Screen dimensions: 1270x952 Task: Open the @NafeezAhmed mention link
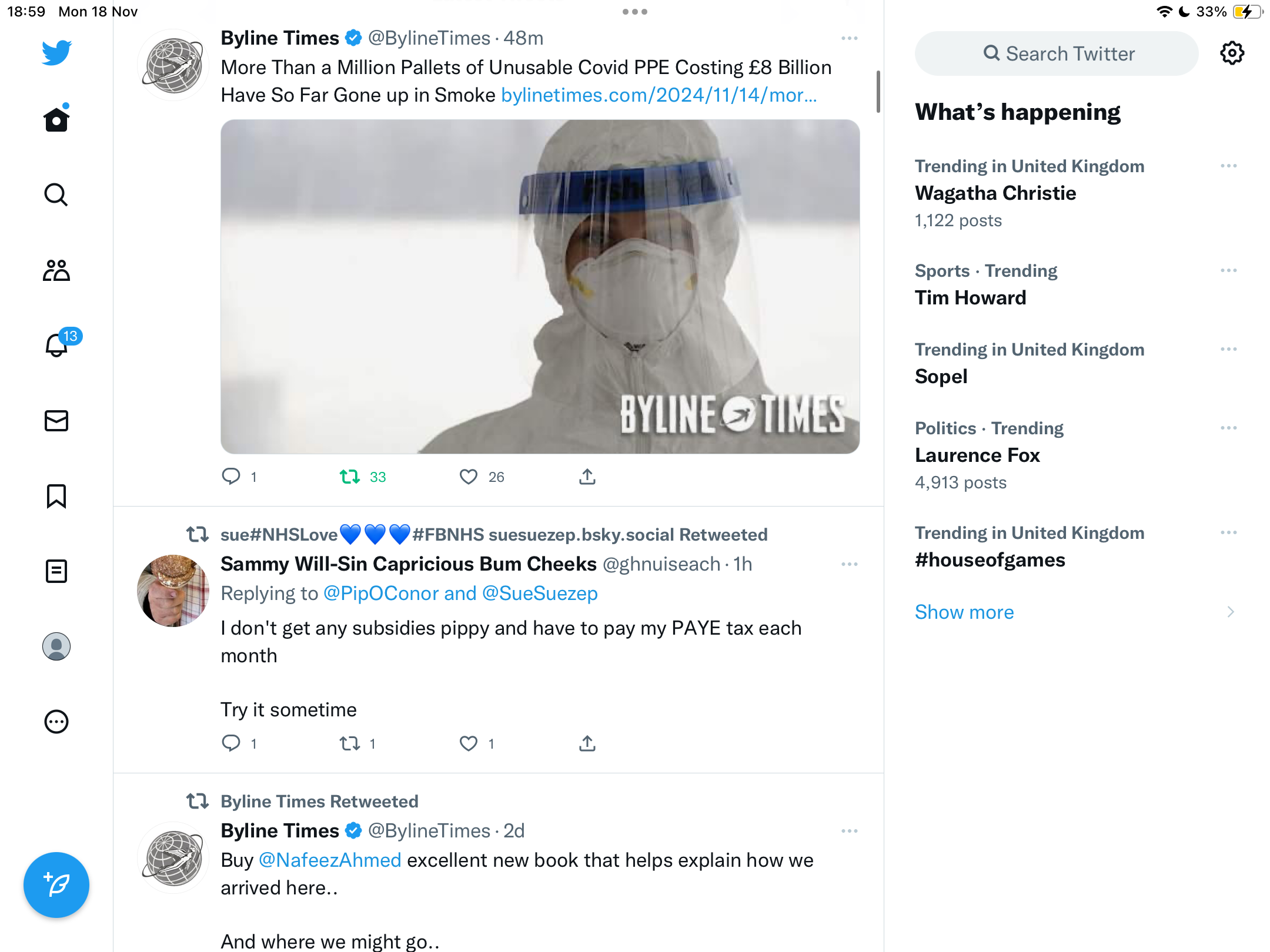330,860
